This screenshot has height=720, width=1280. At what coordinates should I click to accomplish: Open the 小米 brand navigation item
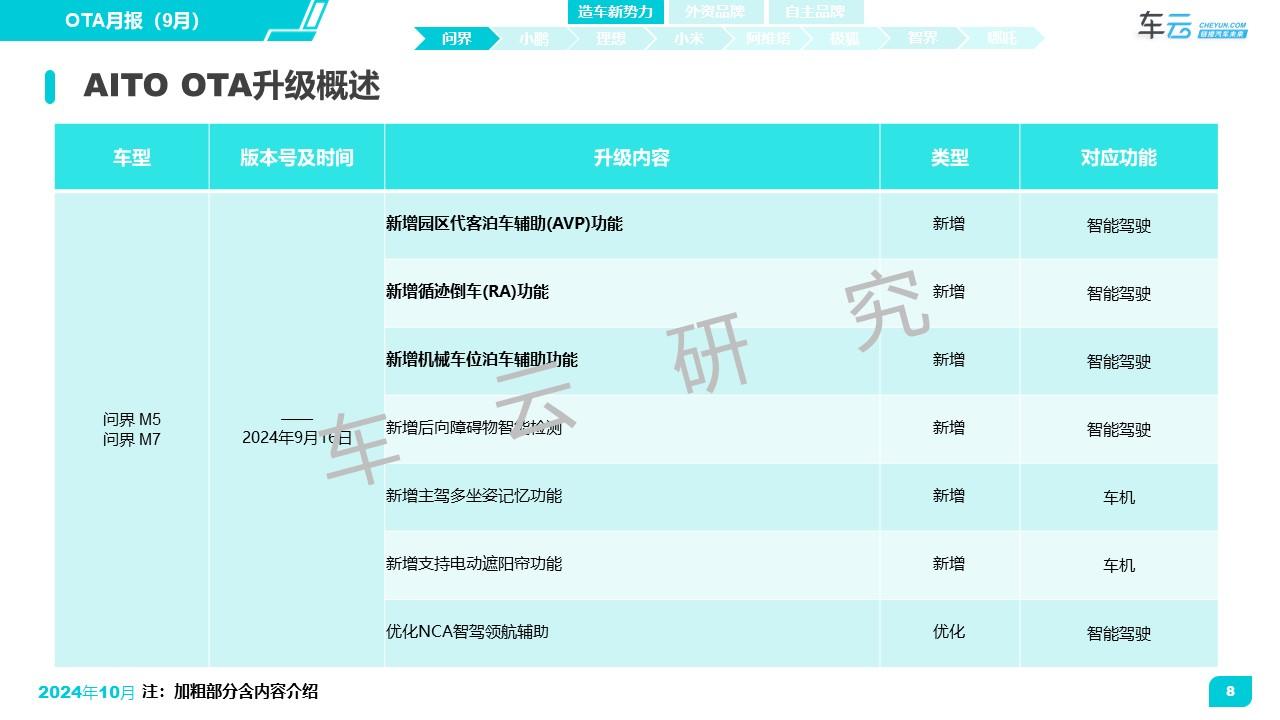[x=689, y=39]
